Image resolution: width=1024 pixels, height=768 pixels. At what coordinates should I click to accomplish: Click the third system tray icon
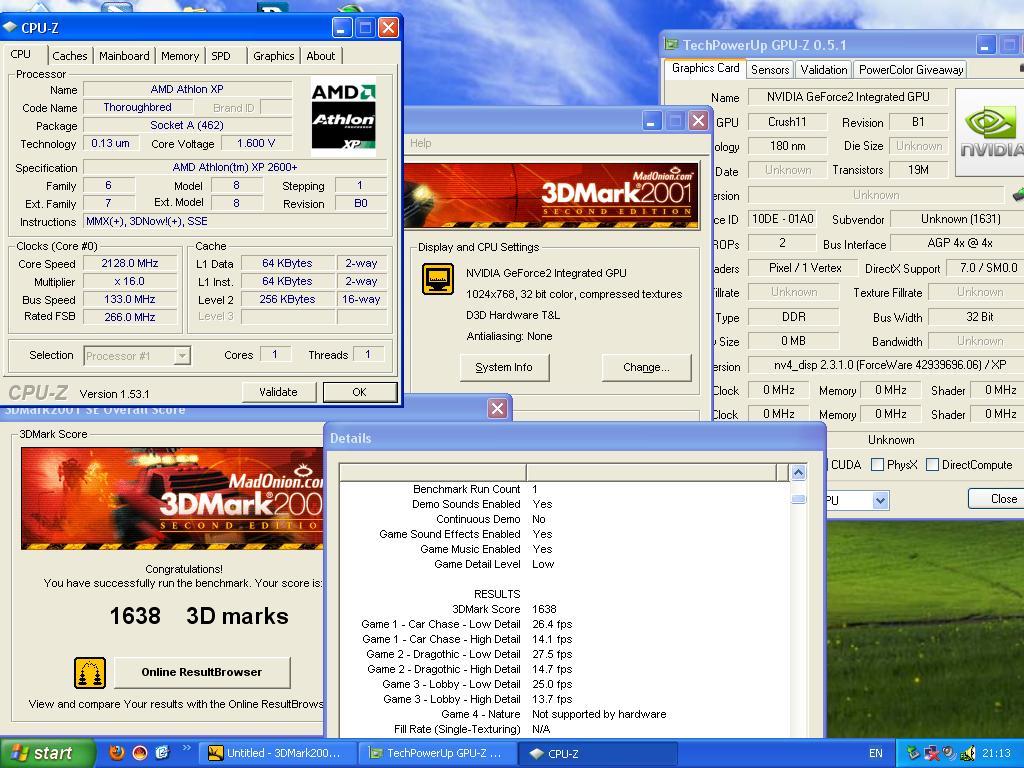(949, 753)
